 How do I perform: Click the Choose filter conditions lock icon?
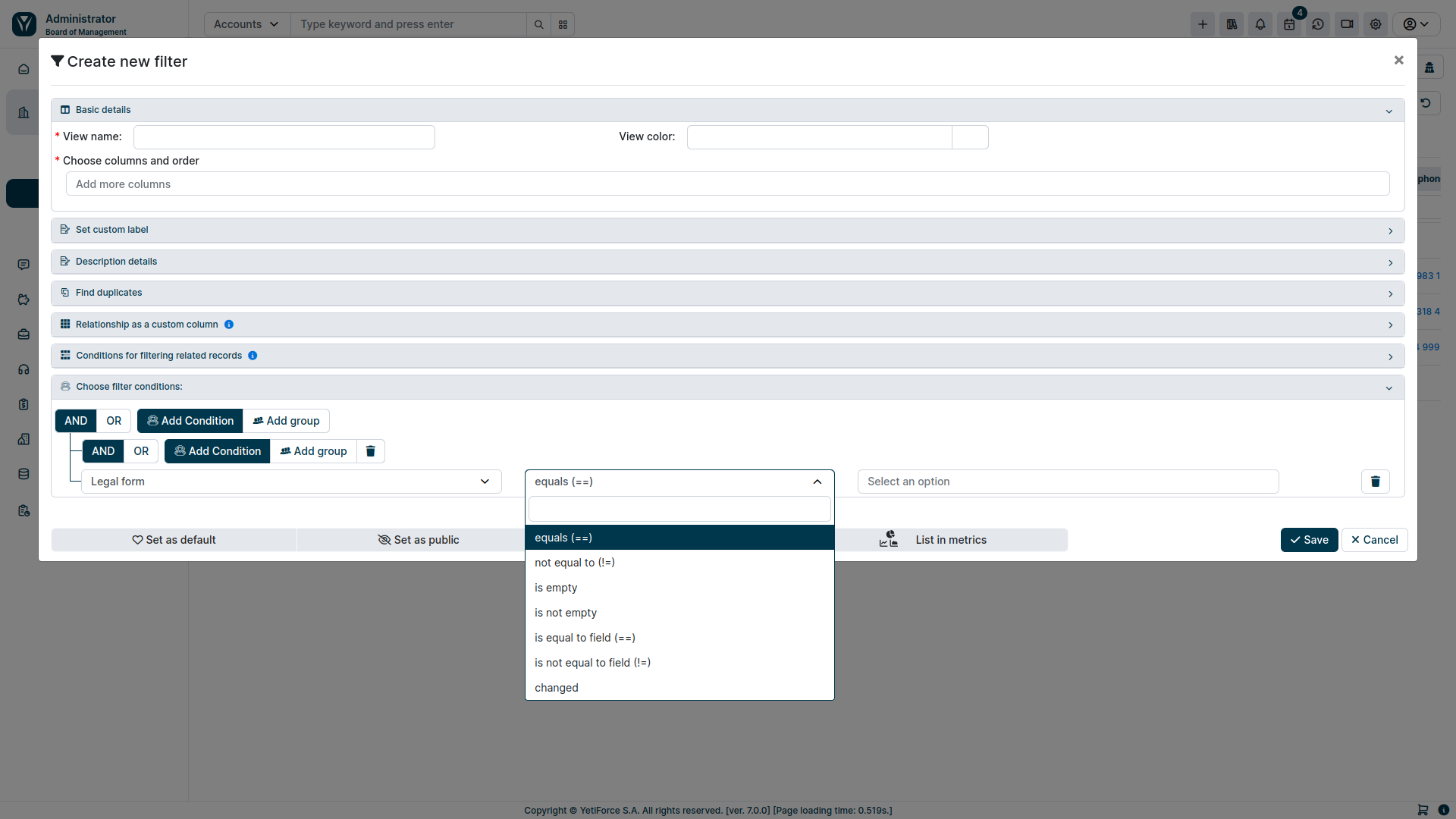tap(65, 386)
